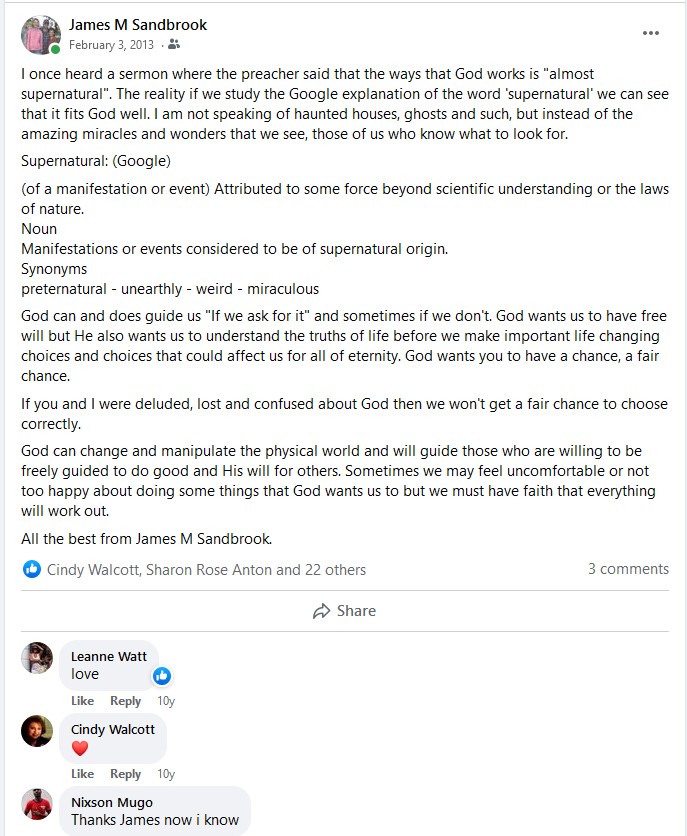This screenshot has width=687, height=836.
Task: Reply to Cindy Walcott's comment
Action: tap(125, 774)
